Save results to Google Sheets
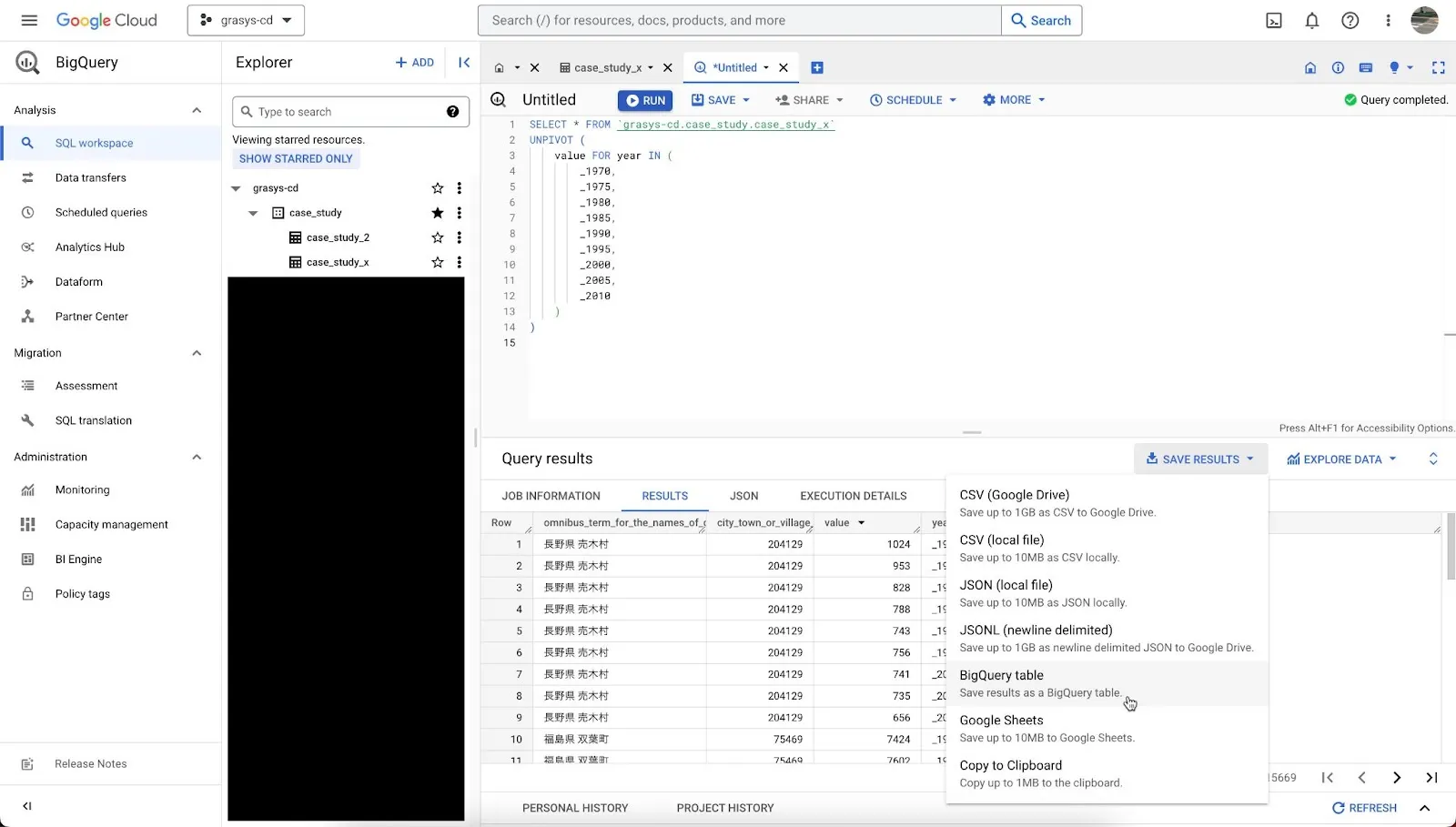 tap(1107, 728)
